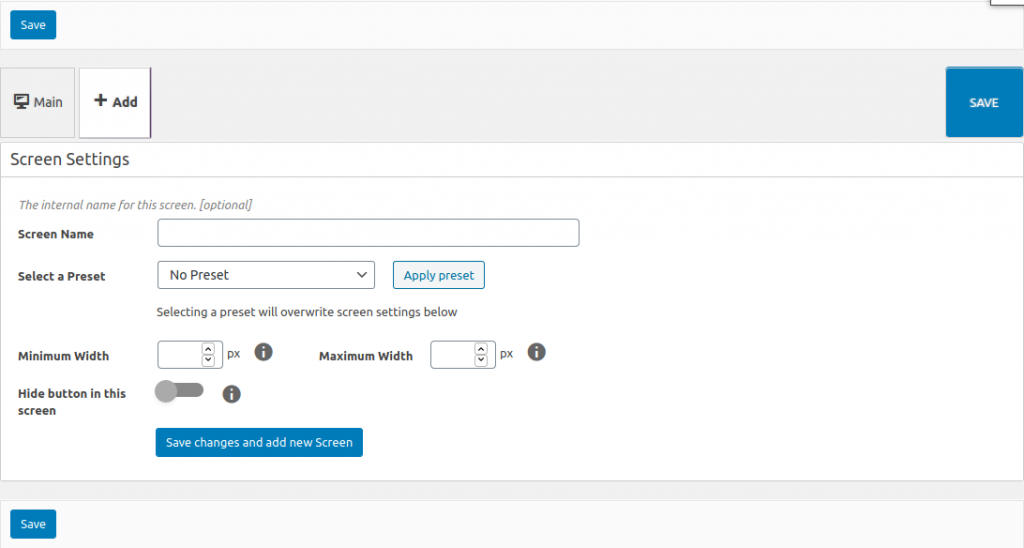Click the monitor icon on Main tab
This screenshot has width=1024, height=548.
tap(21, 102)
